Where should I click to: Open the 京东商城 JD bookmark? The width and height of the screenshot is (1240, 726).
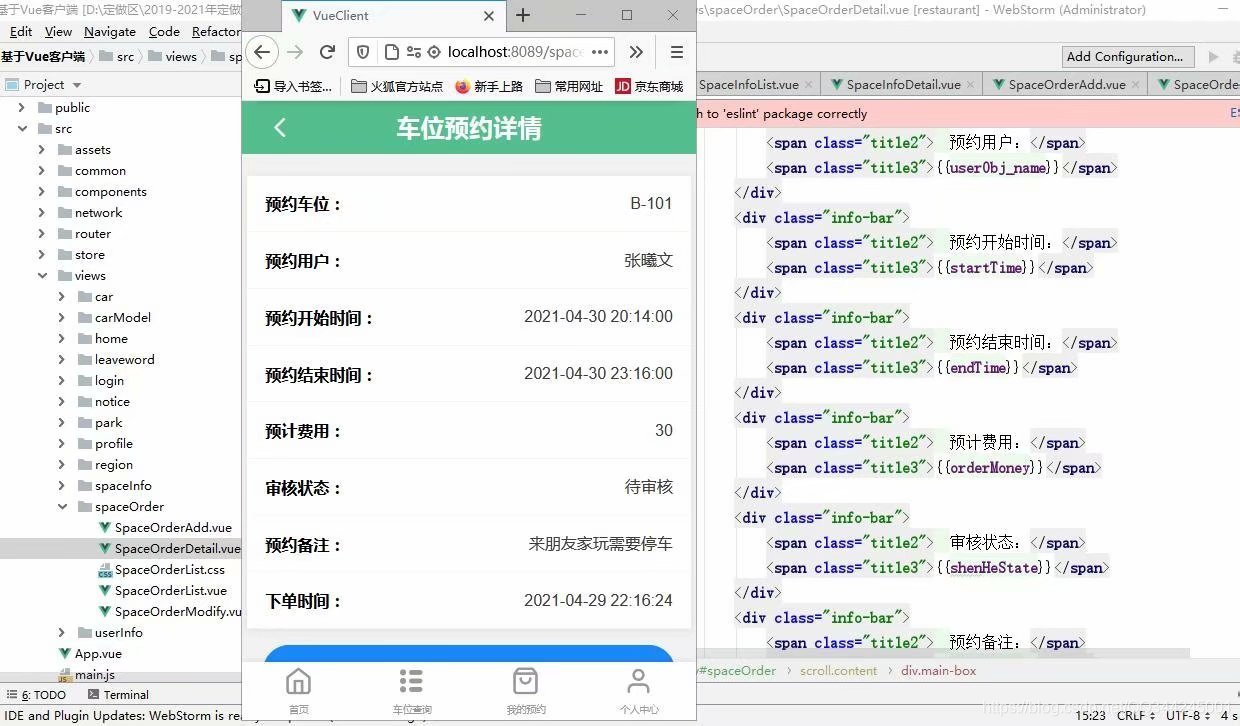[x=649, y=86]
